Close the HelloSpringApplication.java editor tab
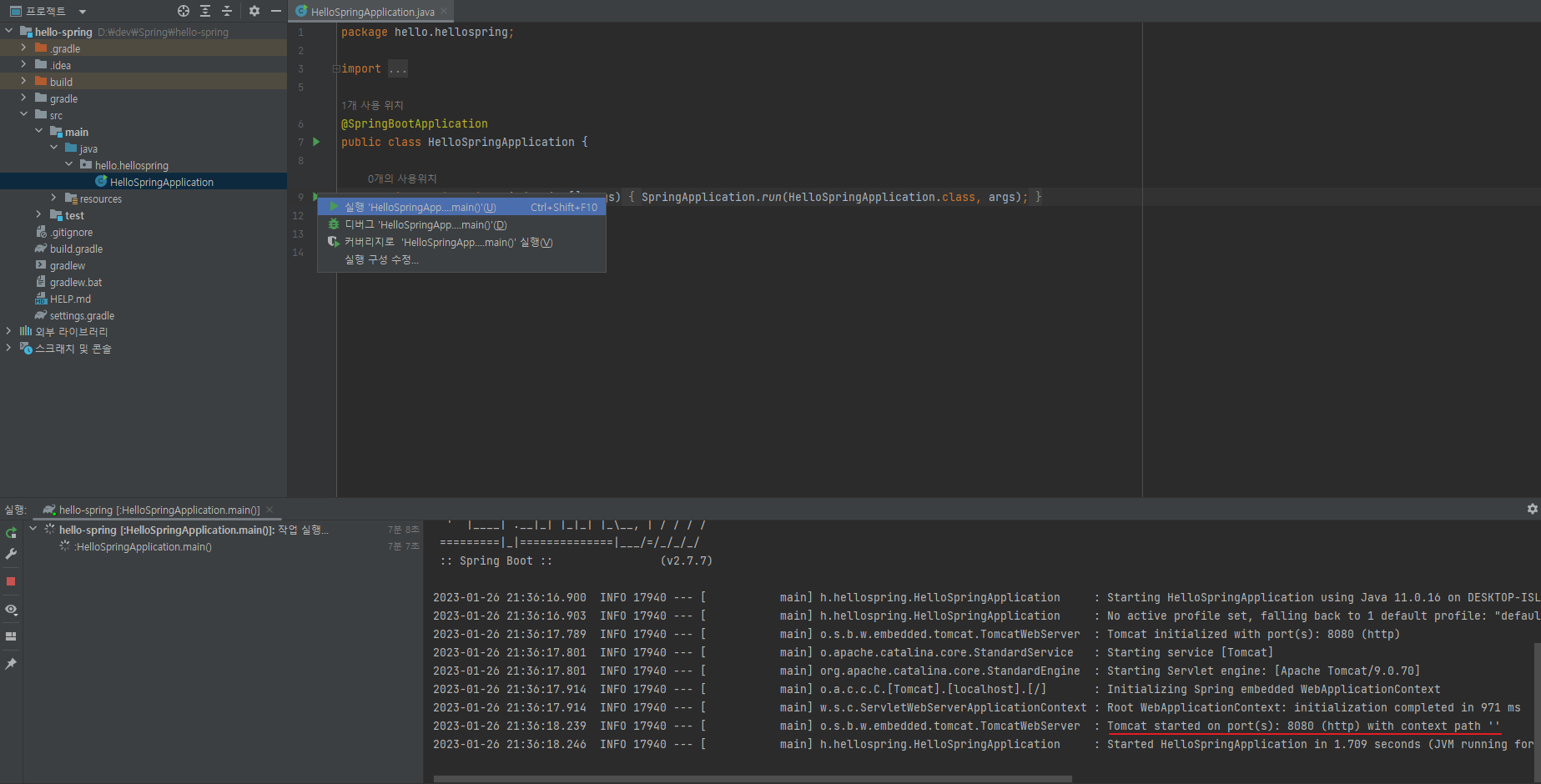 [x=444, y=12]
